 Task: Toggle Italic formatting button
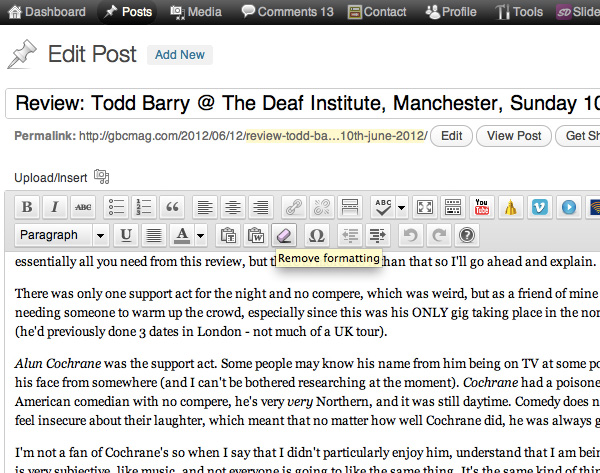(x=55, y=207)
